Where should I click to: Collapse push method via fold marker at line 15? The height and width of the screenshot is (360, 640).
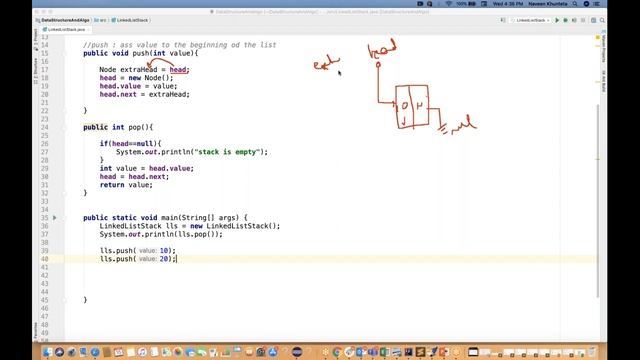(64, 53)
